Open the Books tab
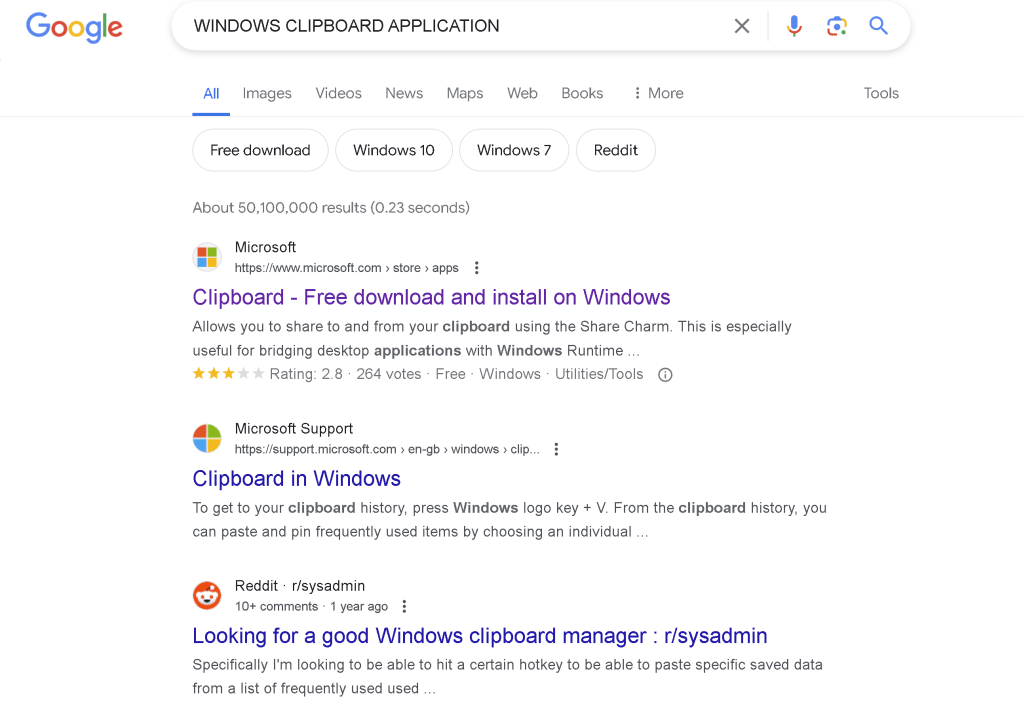1023x710 pixels. click(x=582, y=93)
